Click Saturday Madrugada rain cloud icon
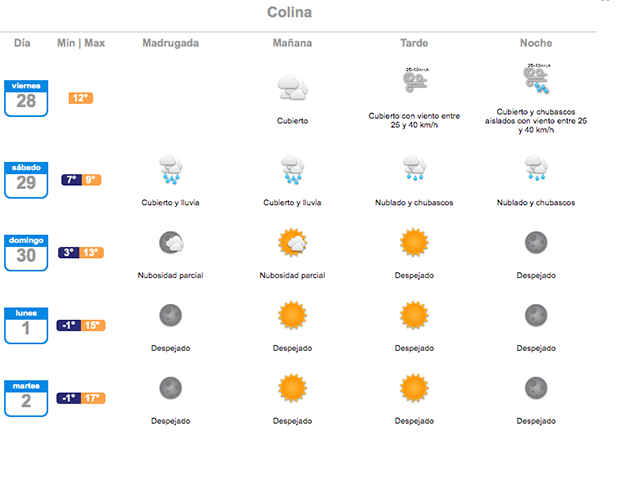 pyautogui.click(x=171, y=169)
